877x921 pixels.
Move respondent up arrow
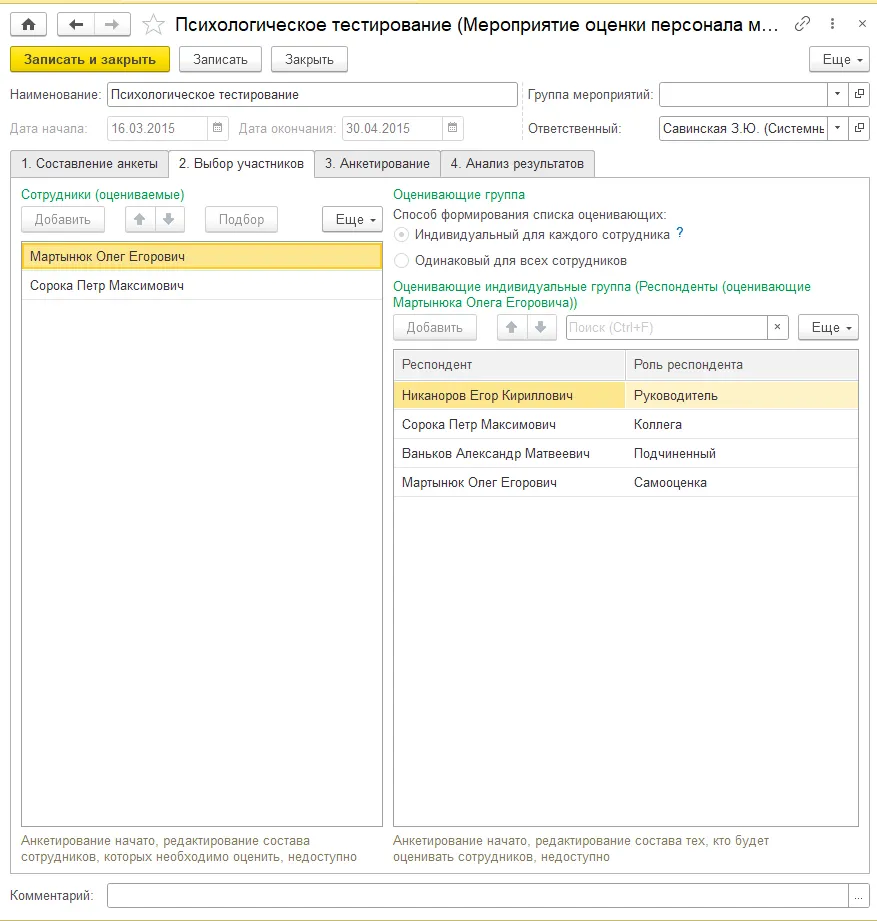tap(512, 328)
